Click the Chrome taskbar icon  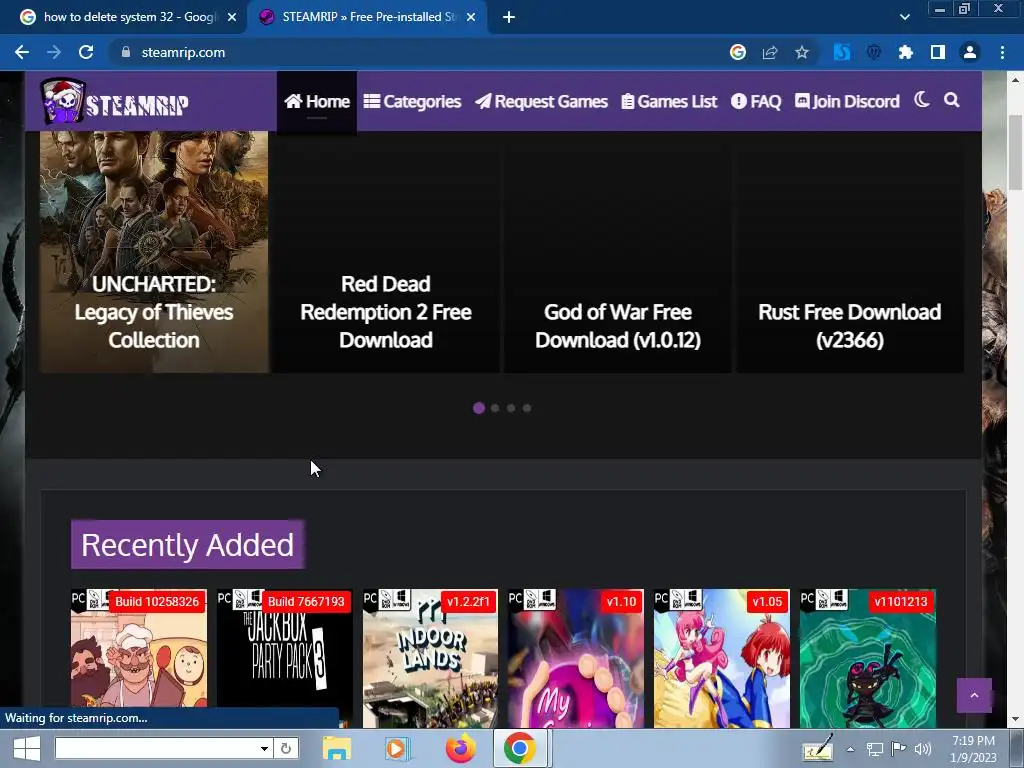tap(520, 748)
